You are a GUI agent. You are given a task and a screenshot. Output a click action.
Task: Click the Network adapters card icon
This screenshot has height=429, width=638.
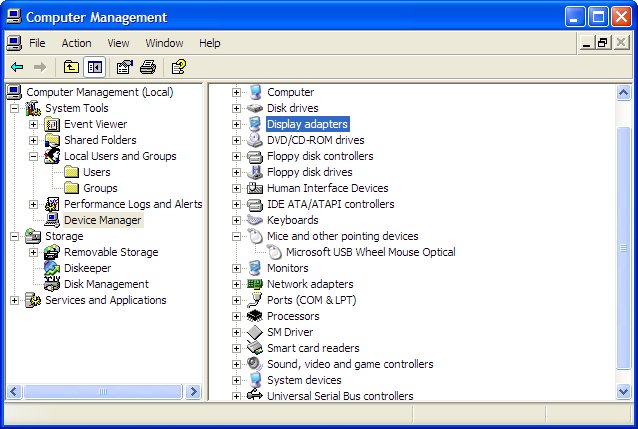pyautogui.click(x=255, y=284)
